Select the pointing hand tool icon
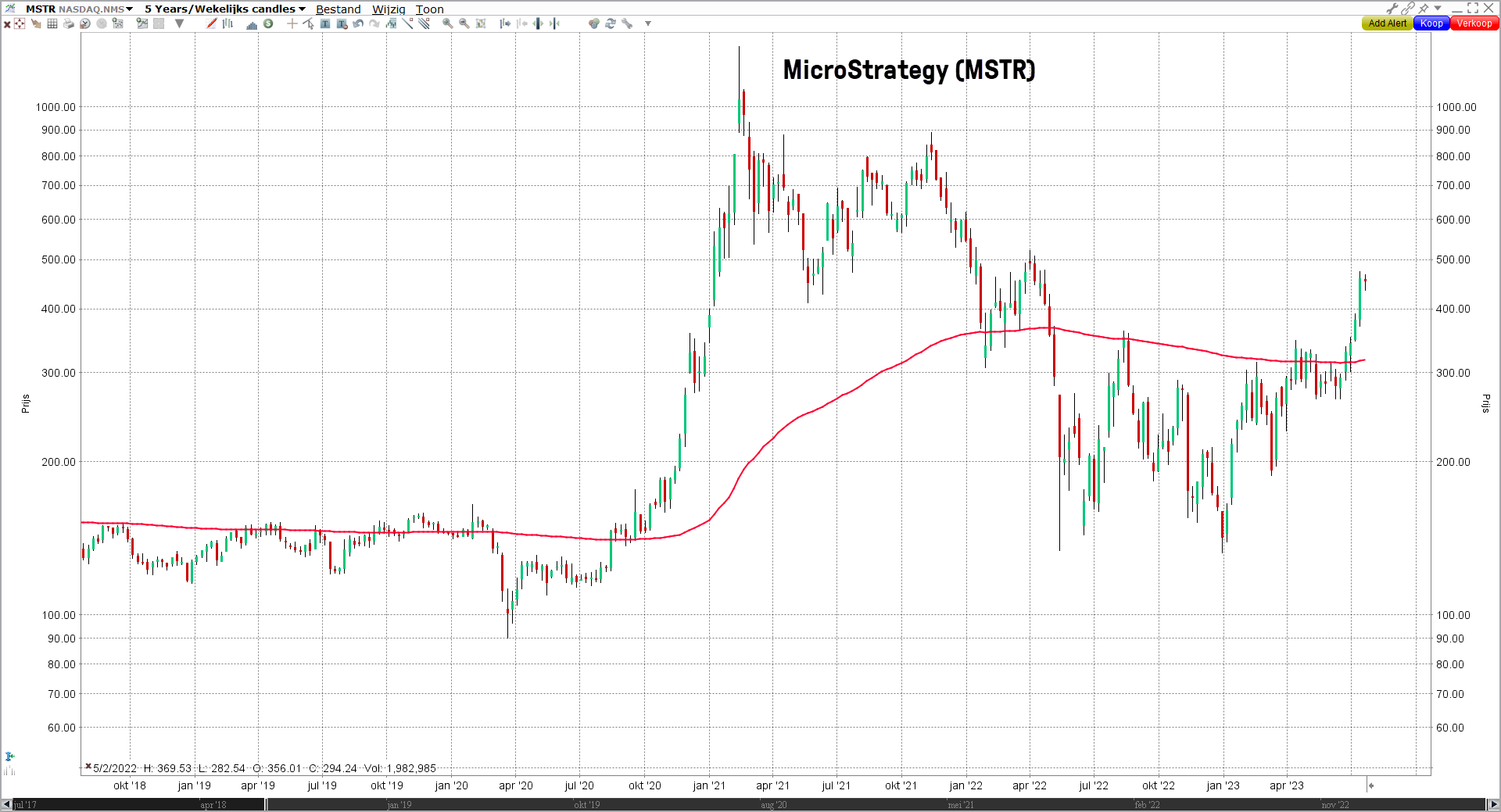The width and height of the screenshot is (1501, 812). [x=36, y=23]
